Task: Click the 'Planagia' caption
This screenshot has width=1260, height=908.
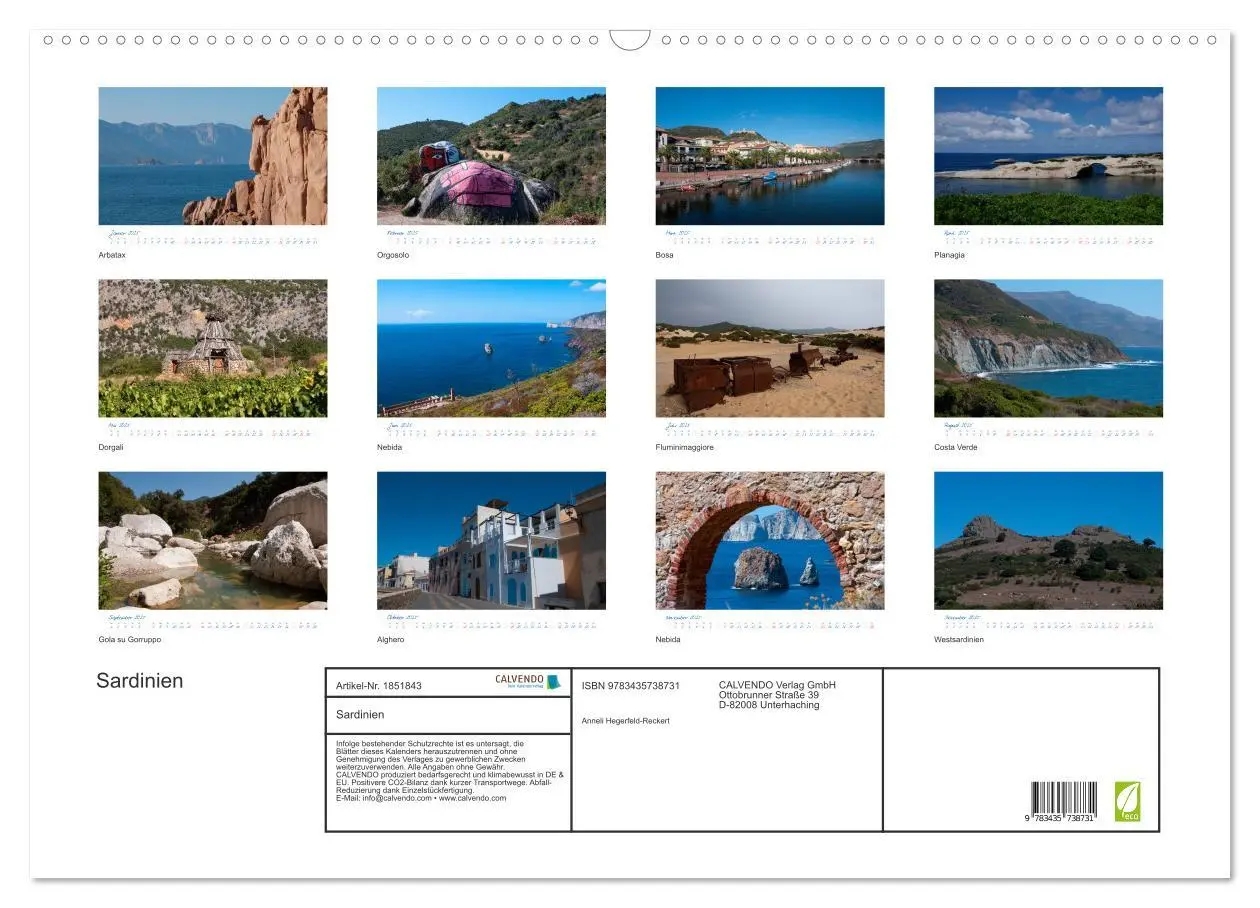Action: tap(950, 255)
